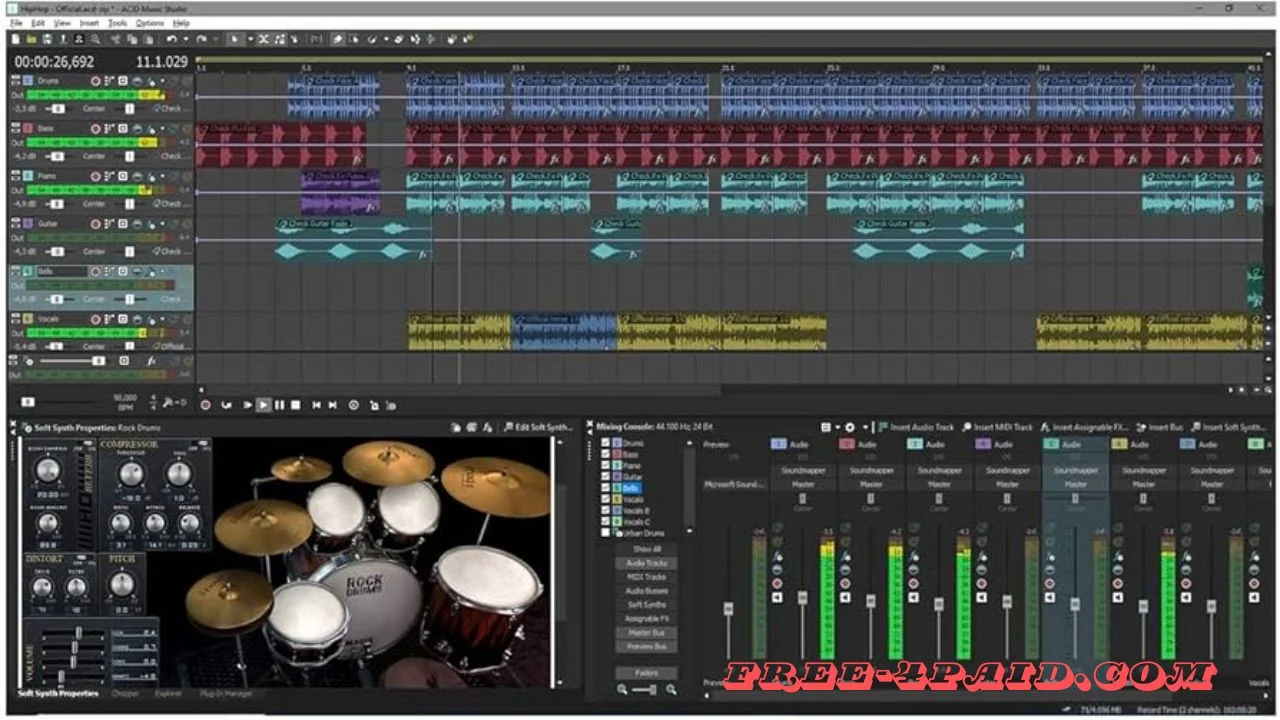The image size is (1280, 720).
Task: Click the New project toolbar icon
Action: coord(15,39)
